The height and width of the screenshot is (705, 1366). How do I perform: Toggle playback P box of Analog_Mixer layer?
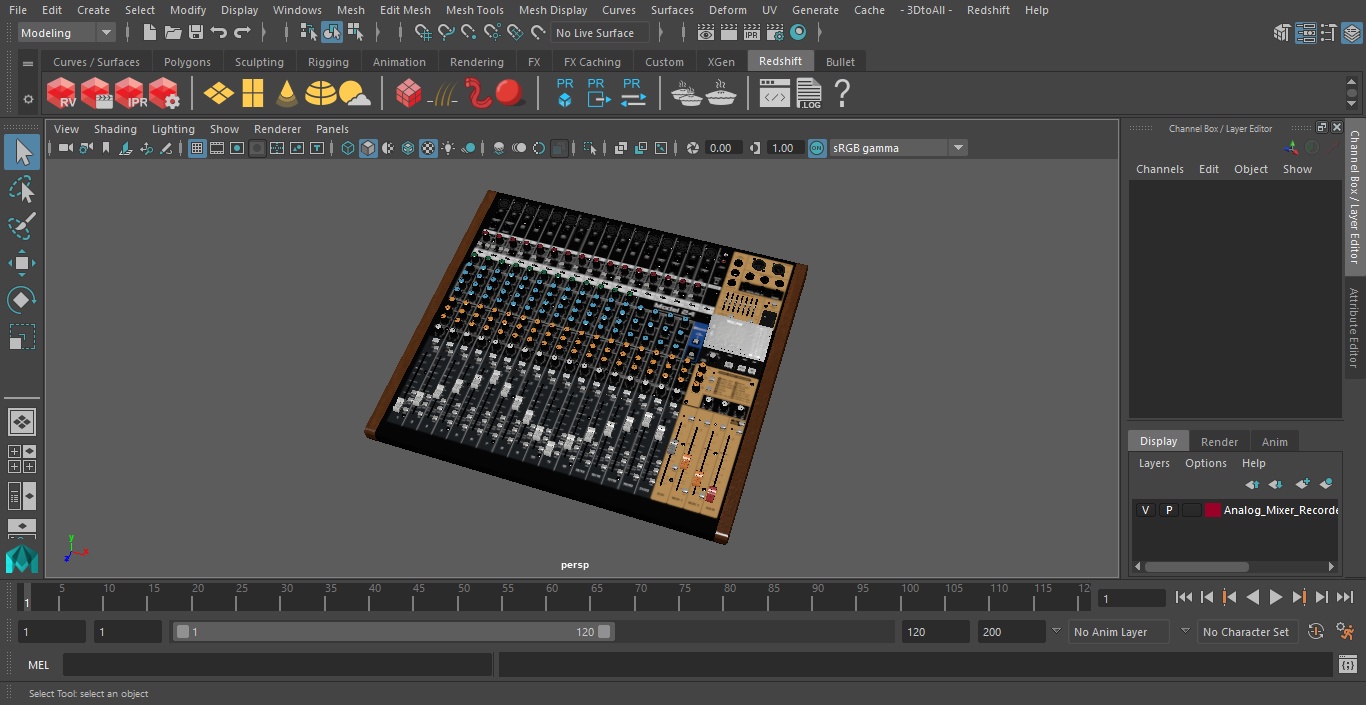click(1168, 510)
